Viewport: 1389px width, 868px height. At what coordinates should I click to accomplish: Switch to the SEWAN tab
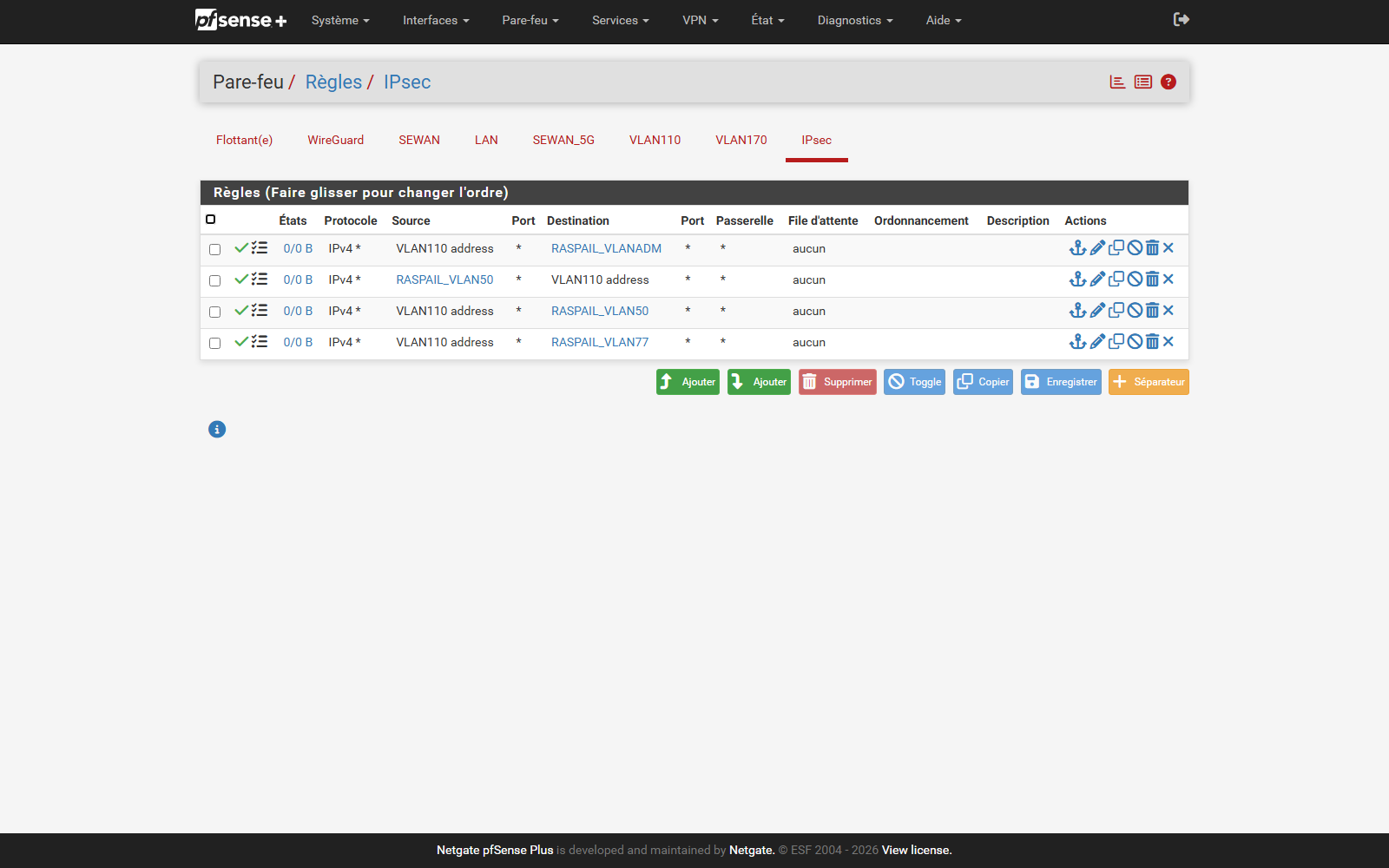pos(419,140)
